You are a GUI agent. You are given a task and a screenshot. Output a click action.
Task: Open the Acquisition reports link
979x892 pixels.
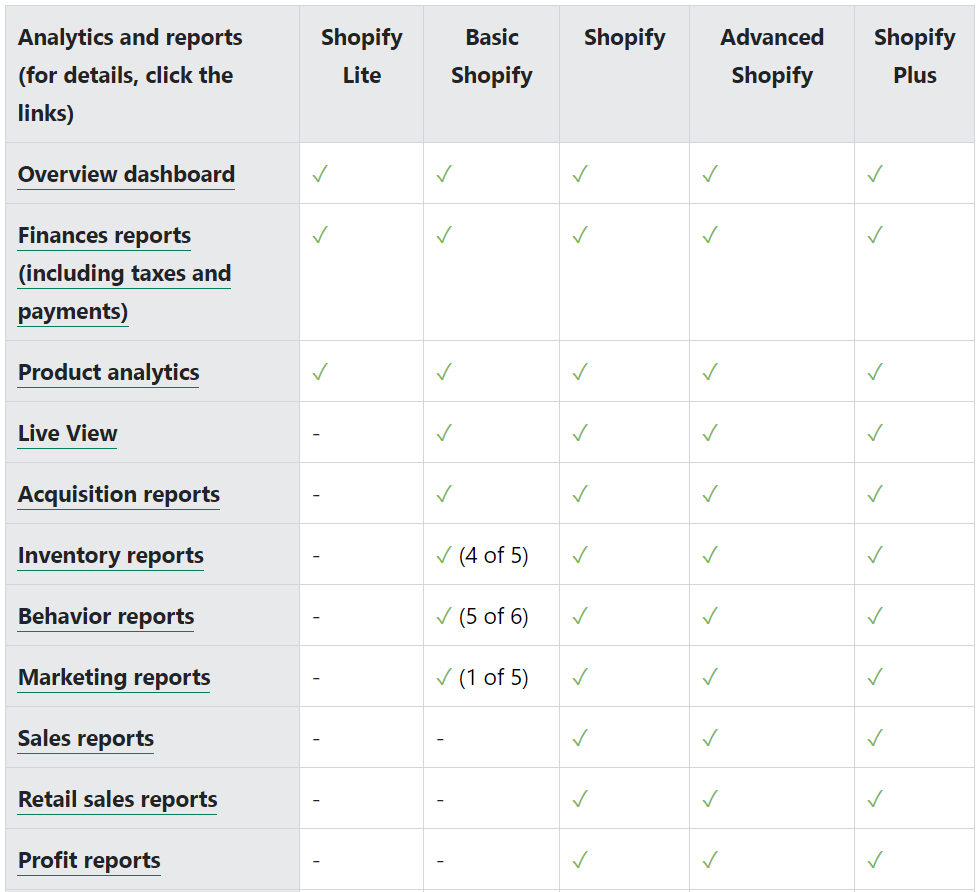click(118, 495)
